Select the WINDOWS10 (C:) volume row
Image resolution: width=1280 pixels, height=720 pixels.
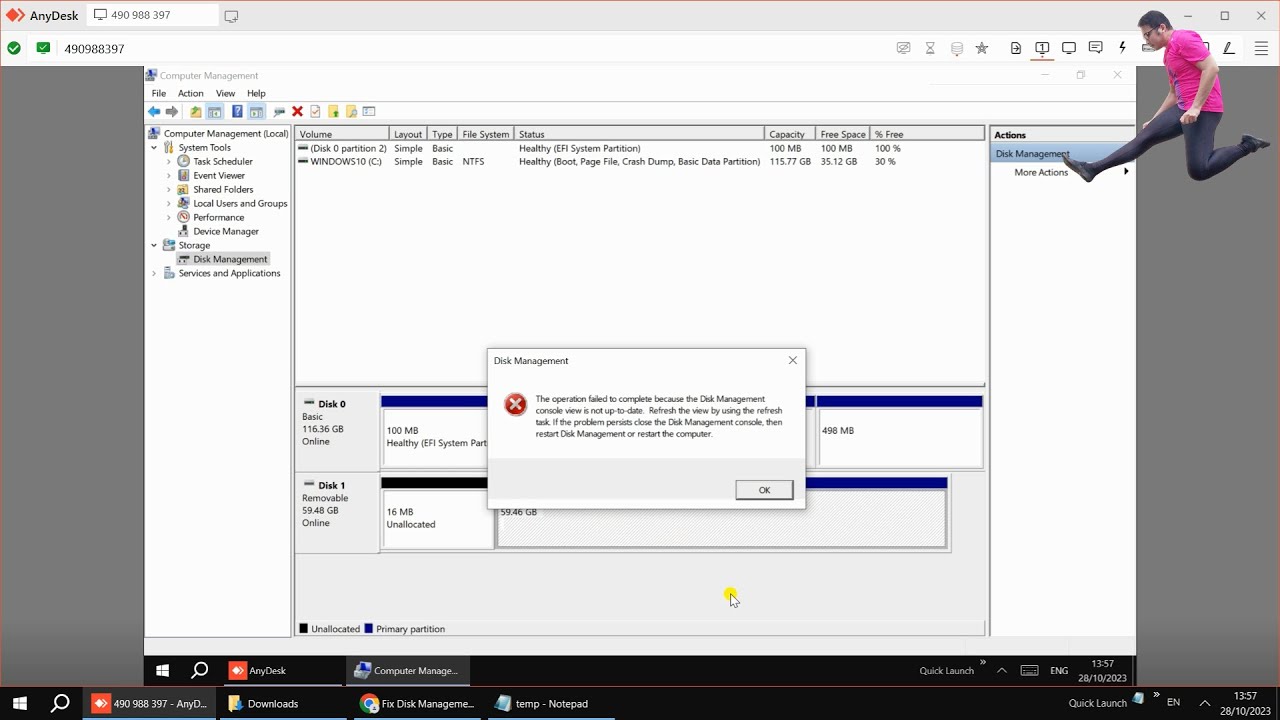[x=640, y=161]
